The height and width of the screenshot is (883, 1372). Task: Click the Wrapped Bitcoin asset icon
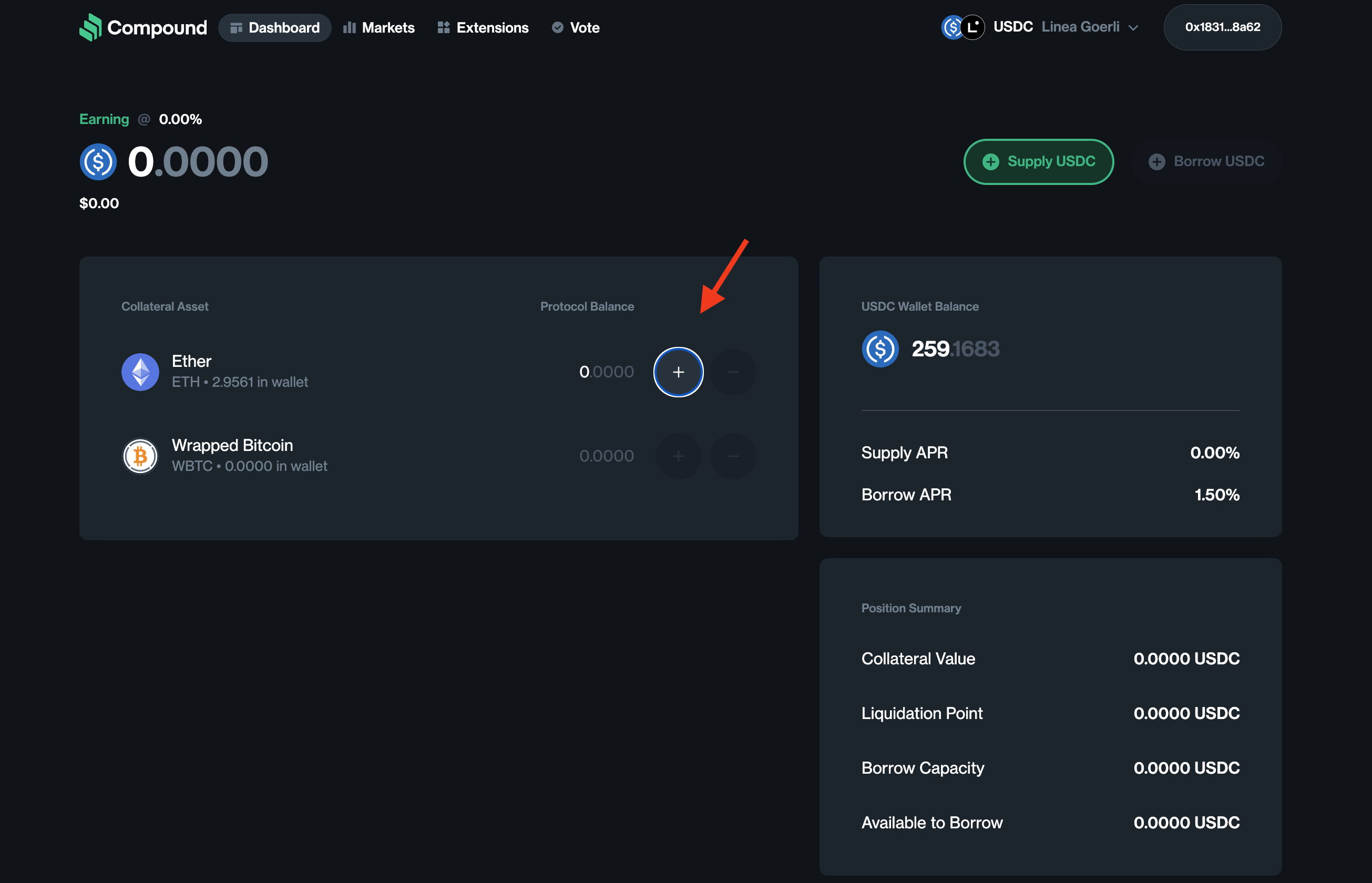140,456
